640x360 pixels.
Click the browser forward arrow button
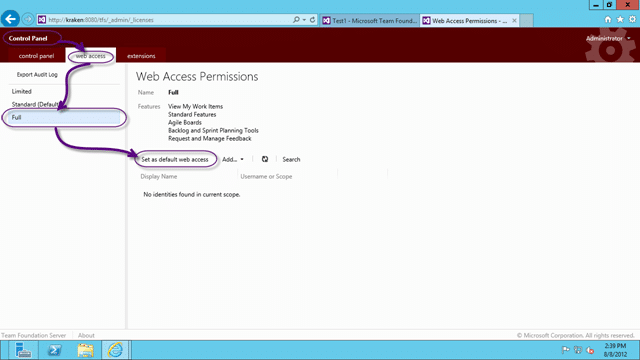(28, 19)
